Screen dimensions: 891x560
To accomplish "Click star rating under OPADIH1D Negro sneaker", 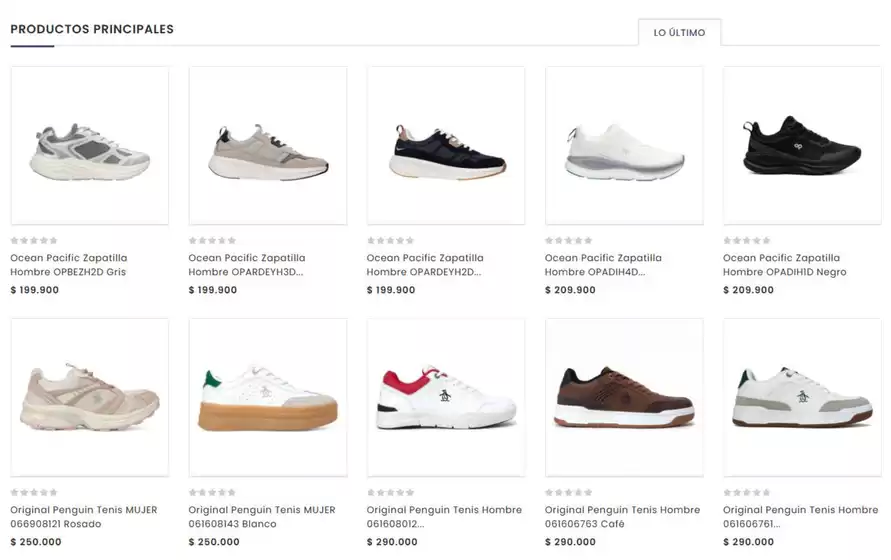I will [747, 240].
